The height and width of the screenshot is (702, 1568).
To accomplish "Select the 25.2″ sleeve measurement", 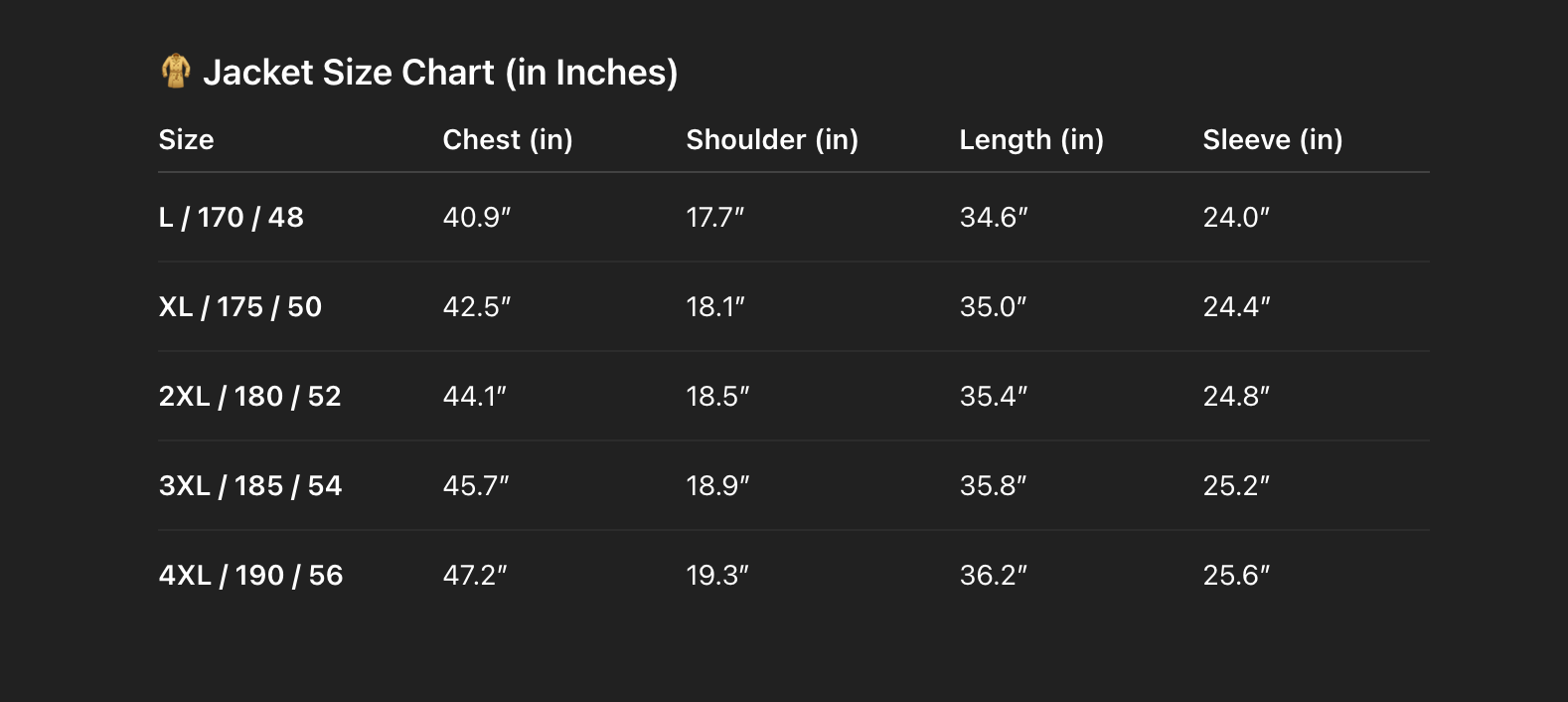I will coord(1236,485).
